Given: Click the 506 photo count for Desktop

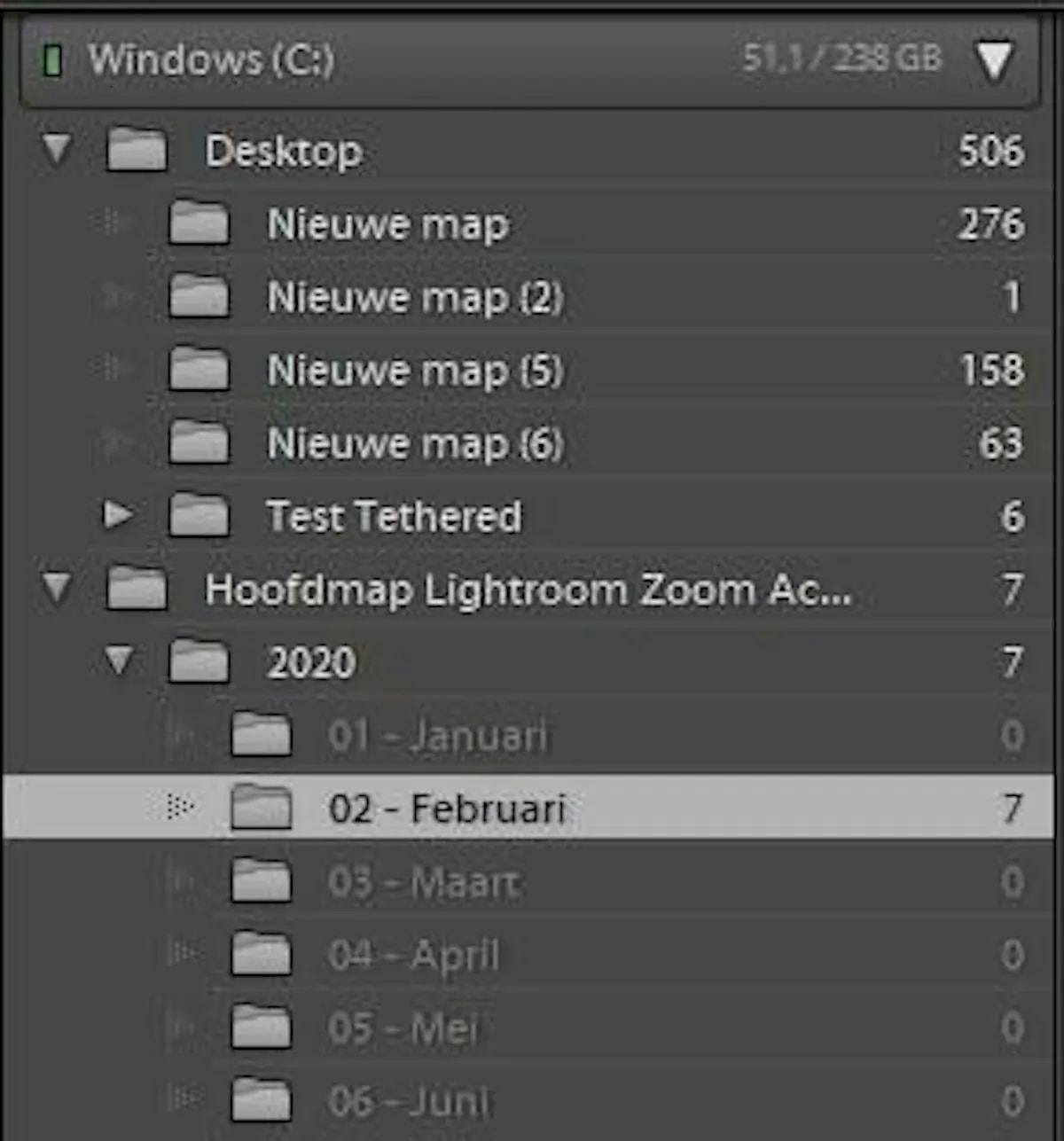Looking at the screenshot, I should pos(991,151).
